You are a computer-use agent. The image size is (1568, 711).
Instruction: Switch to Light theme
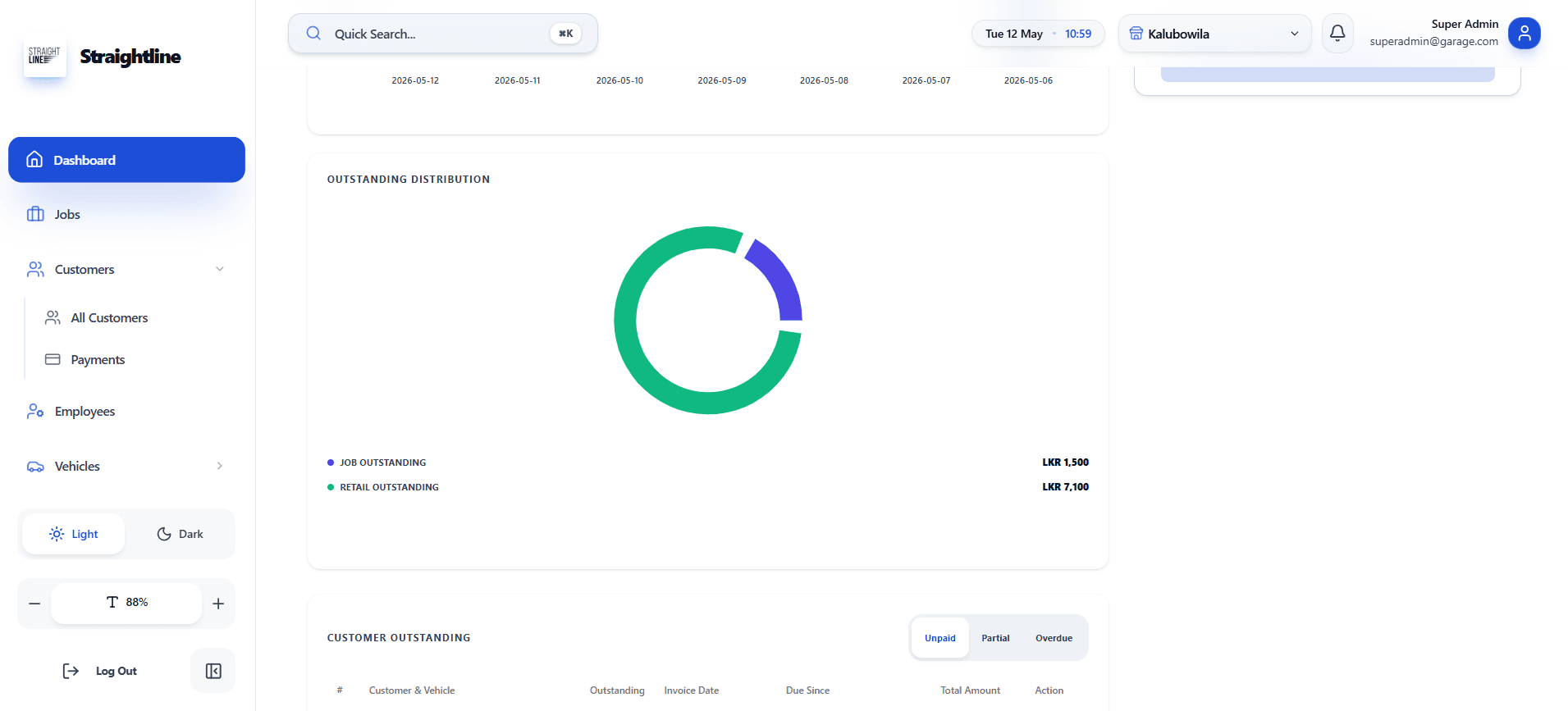(74, 534)
